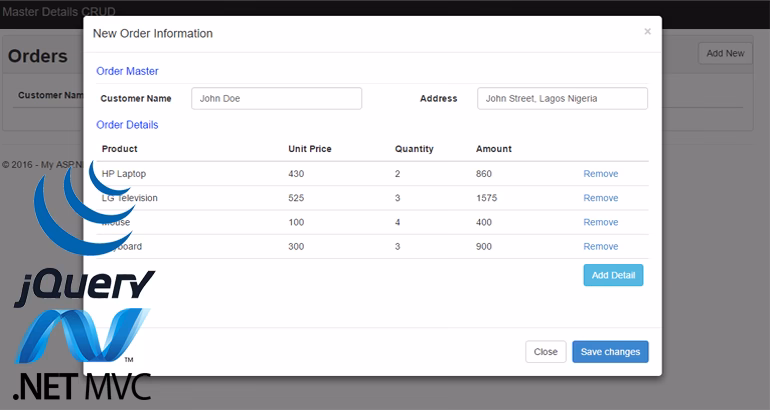Select the Unit Price column header
Image resolution: width=770 pixels, height=410 pixels.
(x=310, y=149)
